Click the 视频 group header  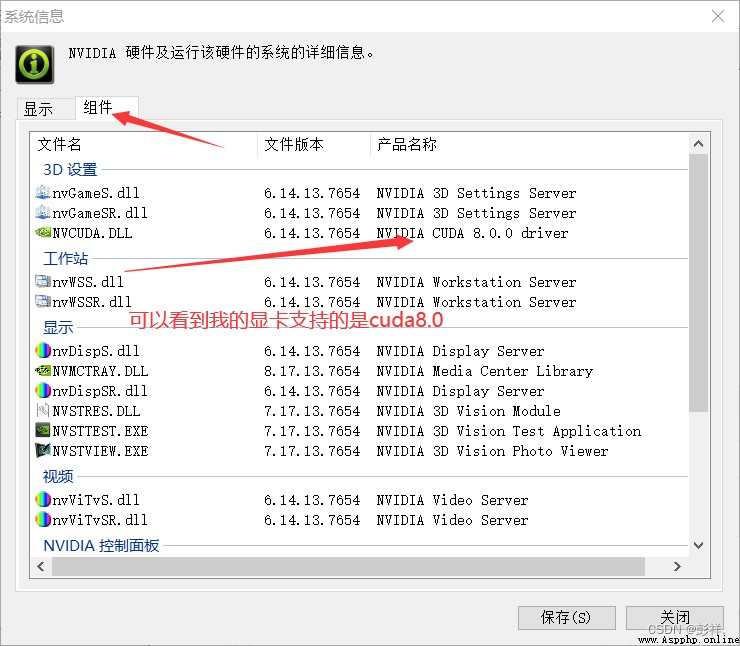[x=58, y=477]
